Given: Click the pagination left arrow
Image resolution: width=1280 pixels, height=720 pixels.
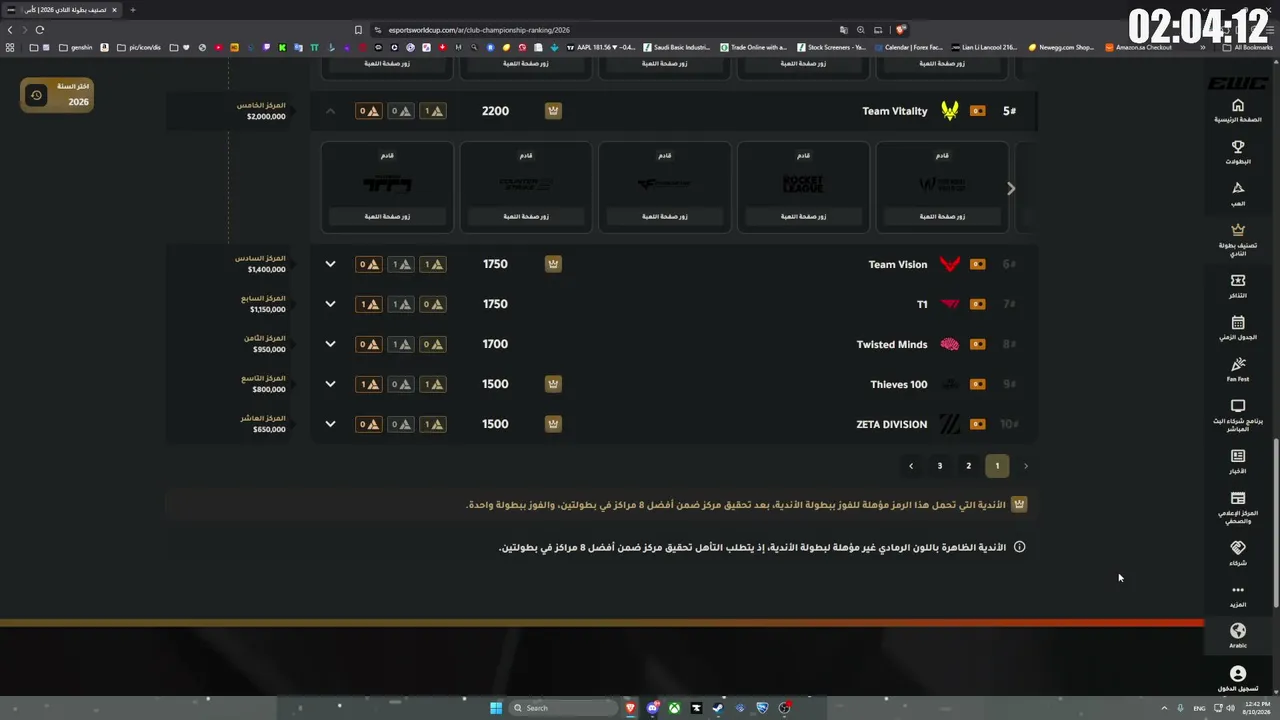Looking at the screenshot, I should [x=910, y=466].
